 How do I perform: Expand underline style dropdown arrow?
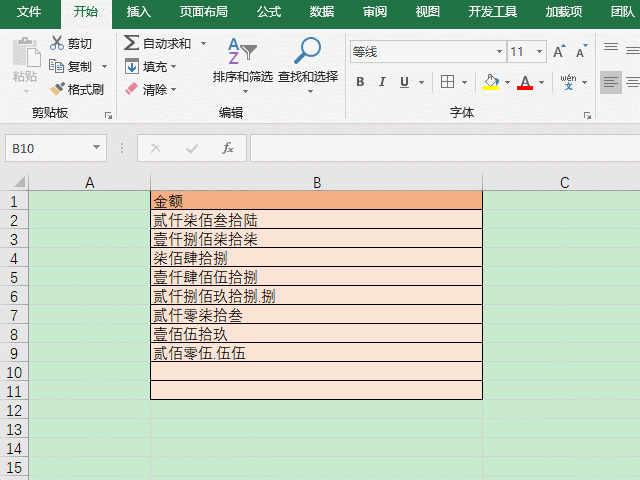point(421,82)
